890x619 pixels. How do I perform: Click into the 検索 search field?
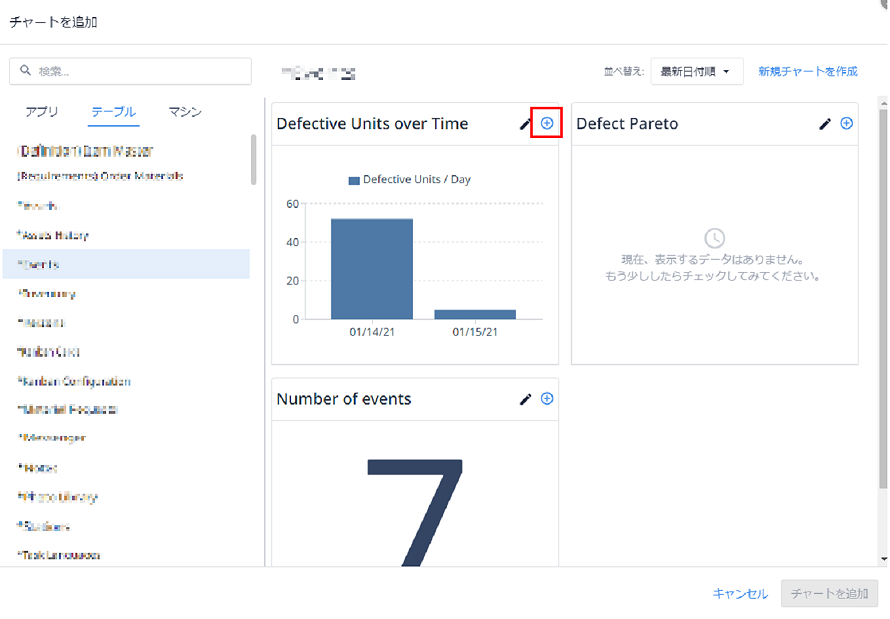click(131, 71)
